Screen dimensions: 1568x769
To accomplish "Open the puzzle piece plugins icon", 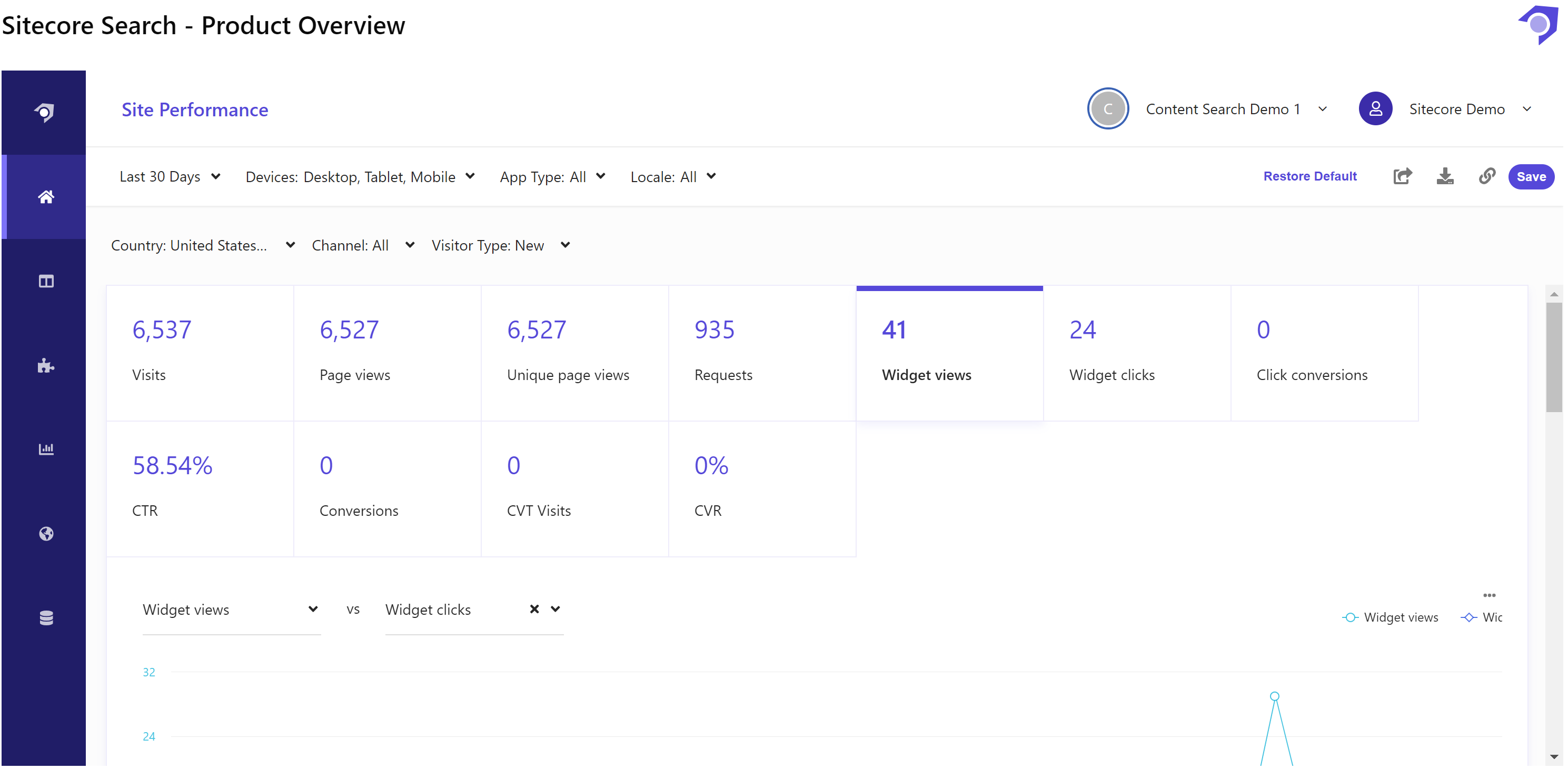I will click(x=46, y=365).
